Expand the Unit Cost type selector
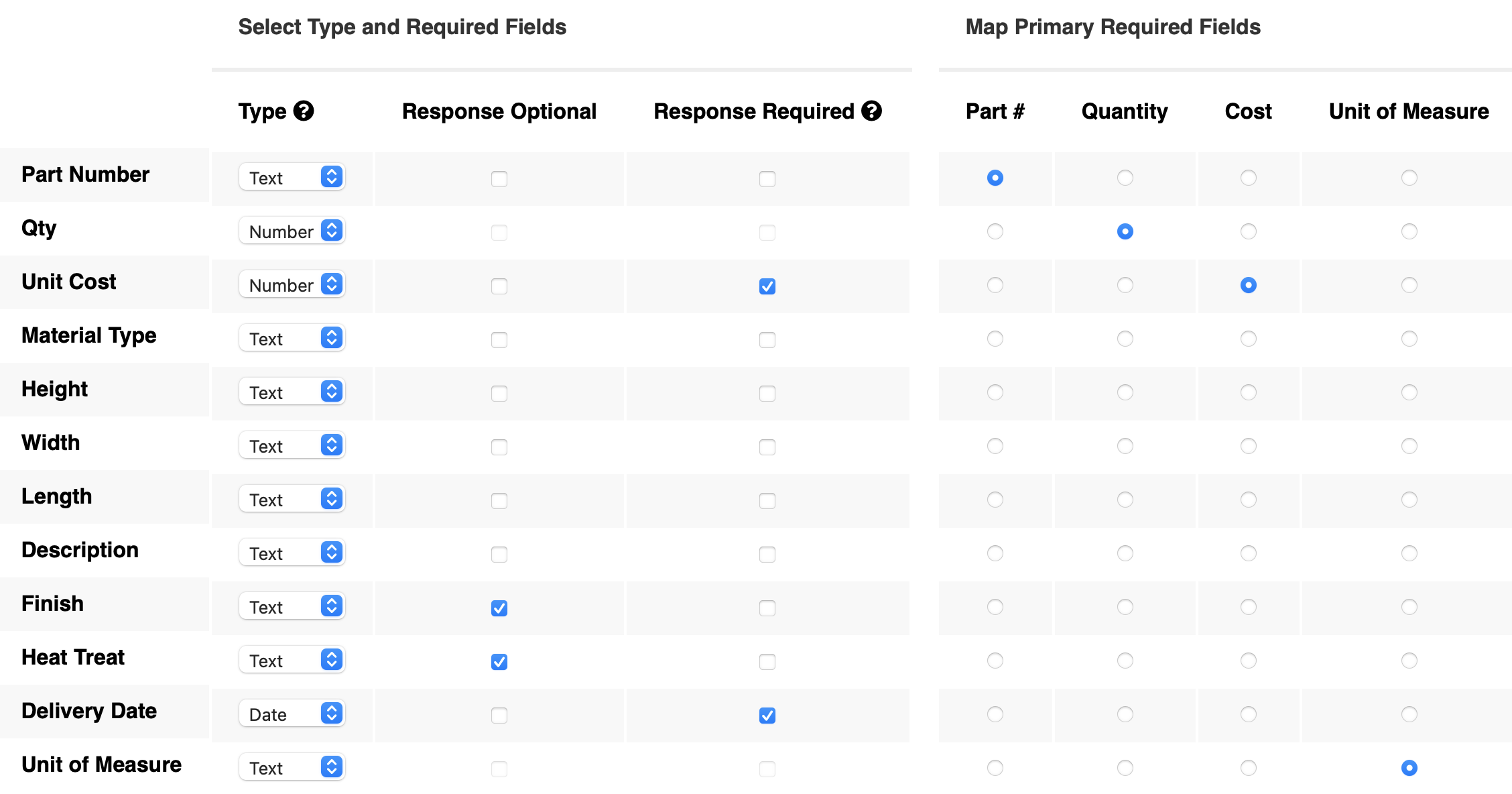This screenshot has height=794, width=1512. pos(292,284)
